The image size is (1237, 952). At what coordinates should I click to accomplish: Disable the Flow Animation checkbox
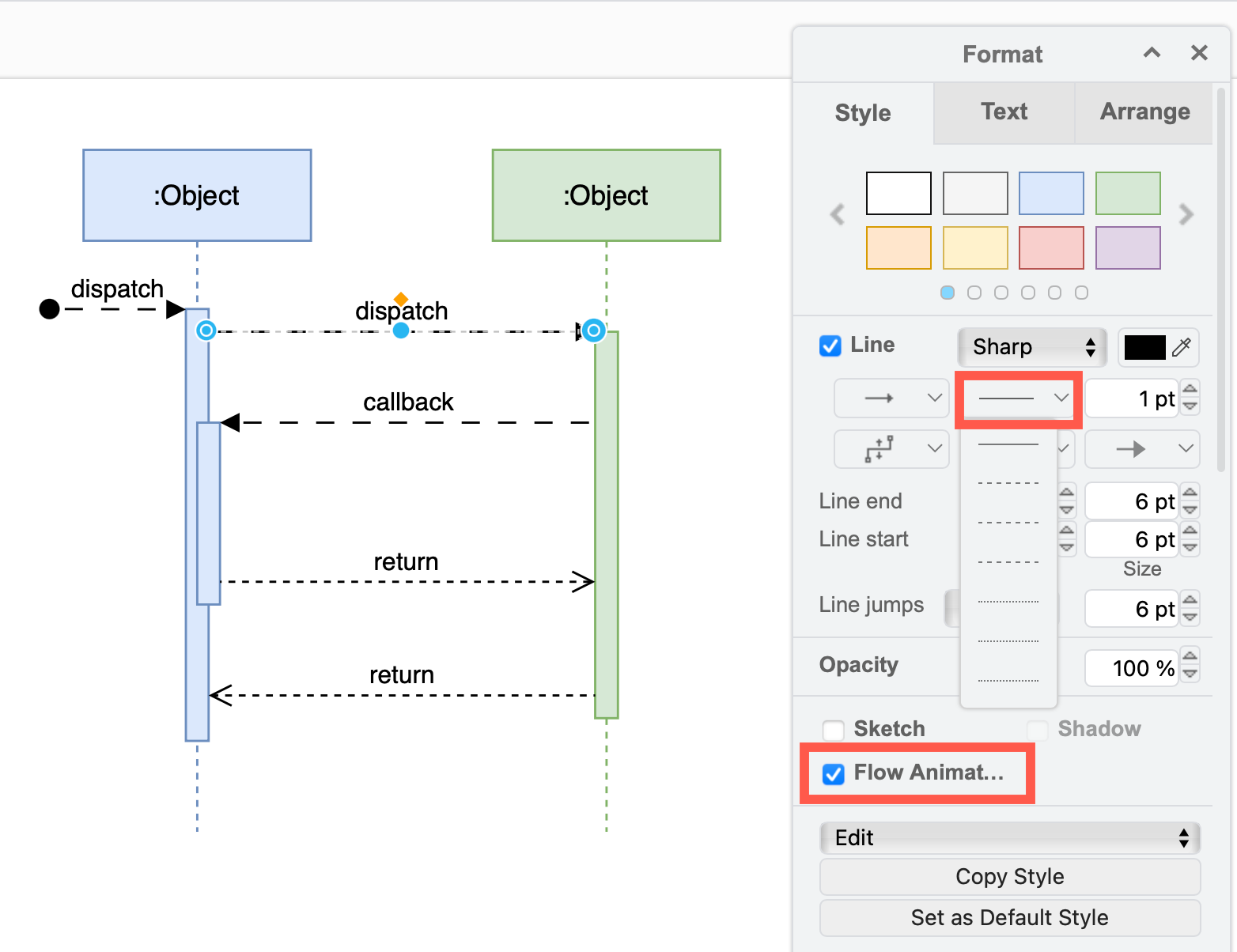(x=832, y=774)
